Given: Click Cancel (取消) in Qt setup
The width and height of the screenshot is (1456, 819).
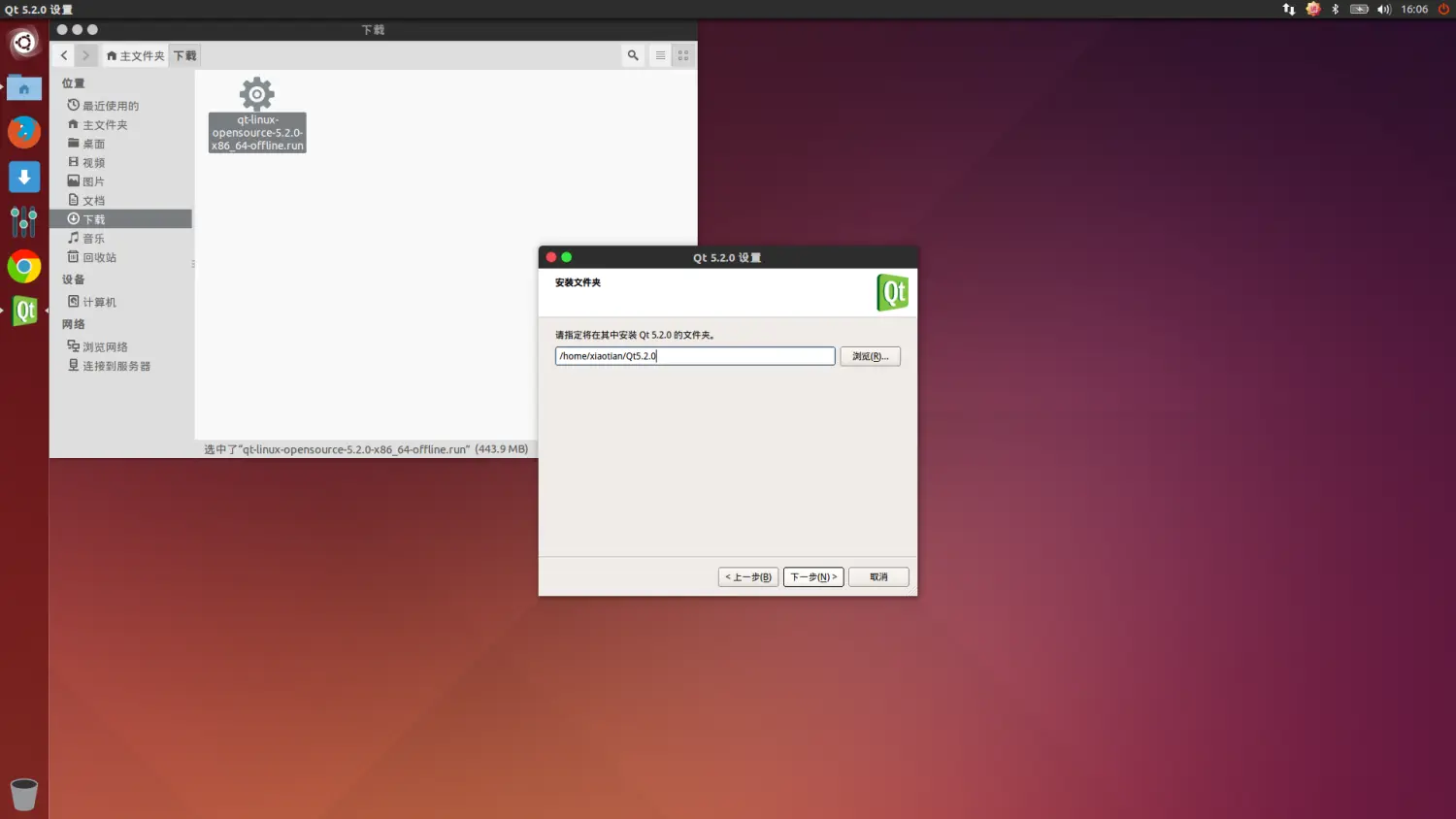Looking at the screenshot, I should 878,576.
